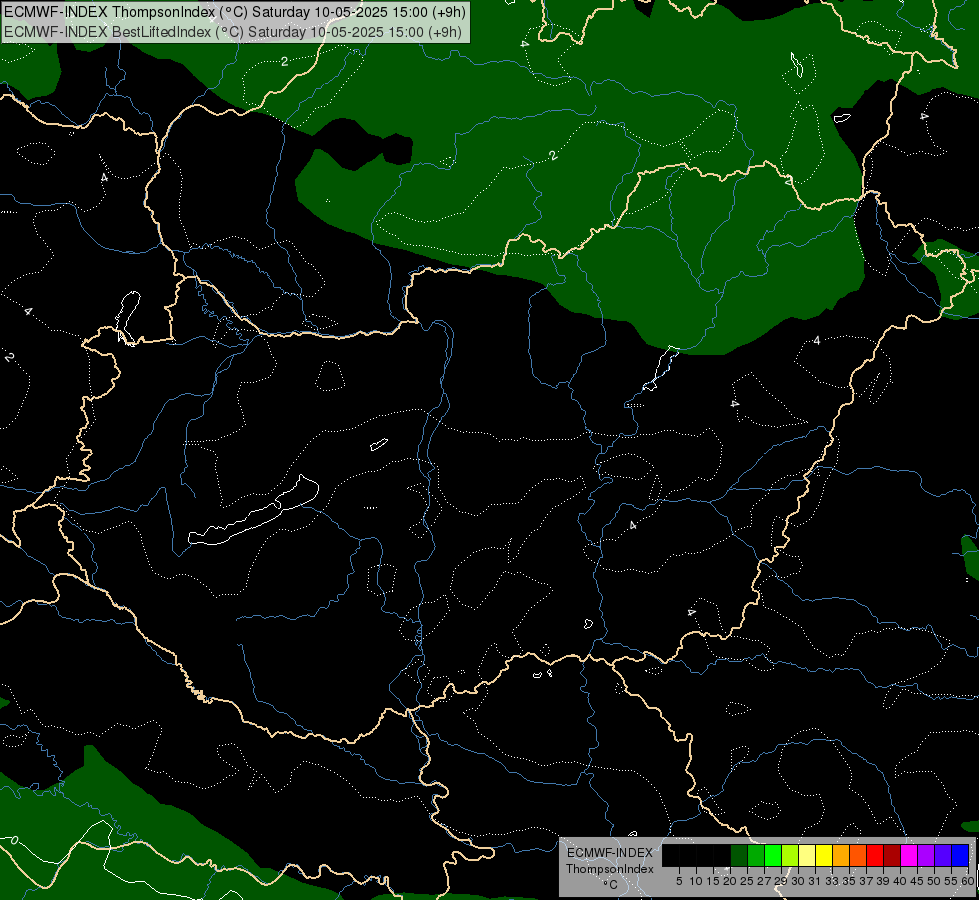Click legend tick value '37'

pos(866,881)
